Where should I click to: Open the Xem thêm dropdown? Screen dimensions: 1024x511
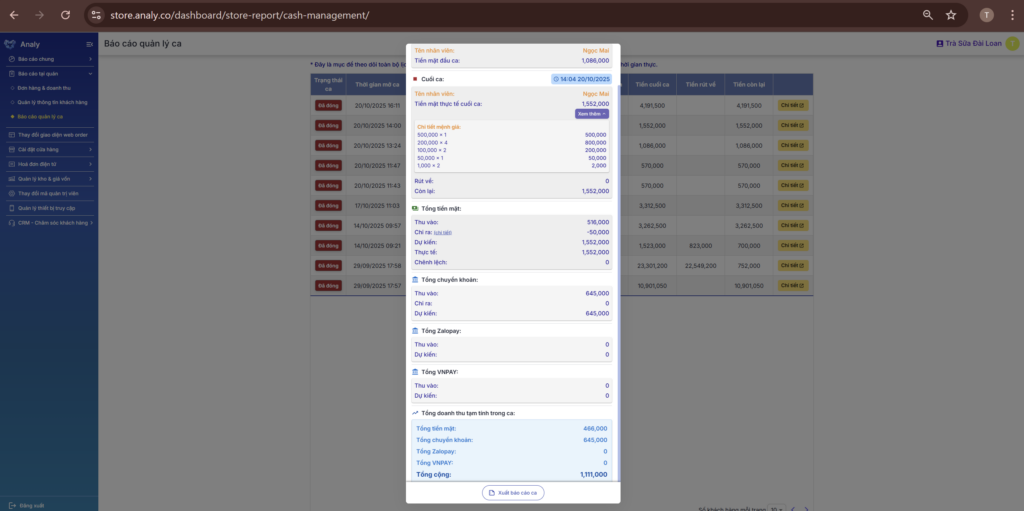click(x=591, y=114)
